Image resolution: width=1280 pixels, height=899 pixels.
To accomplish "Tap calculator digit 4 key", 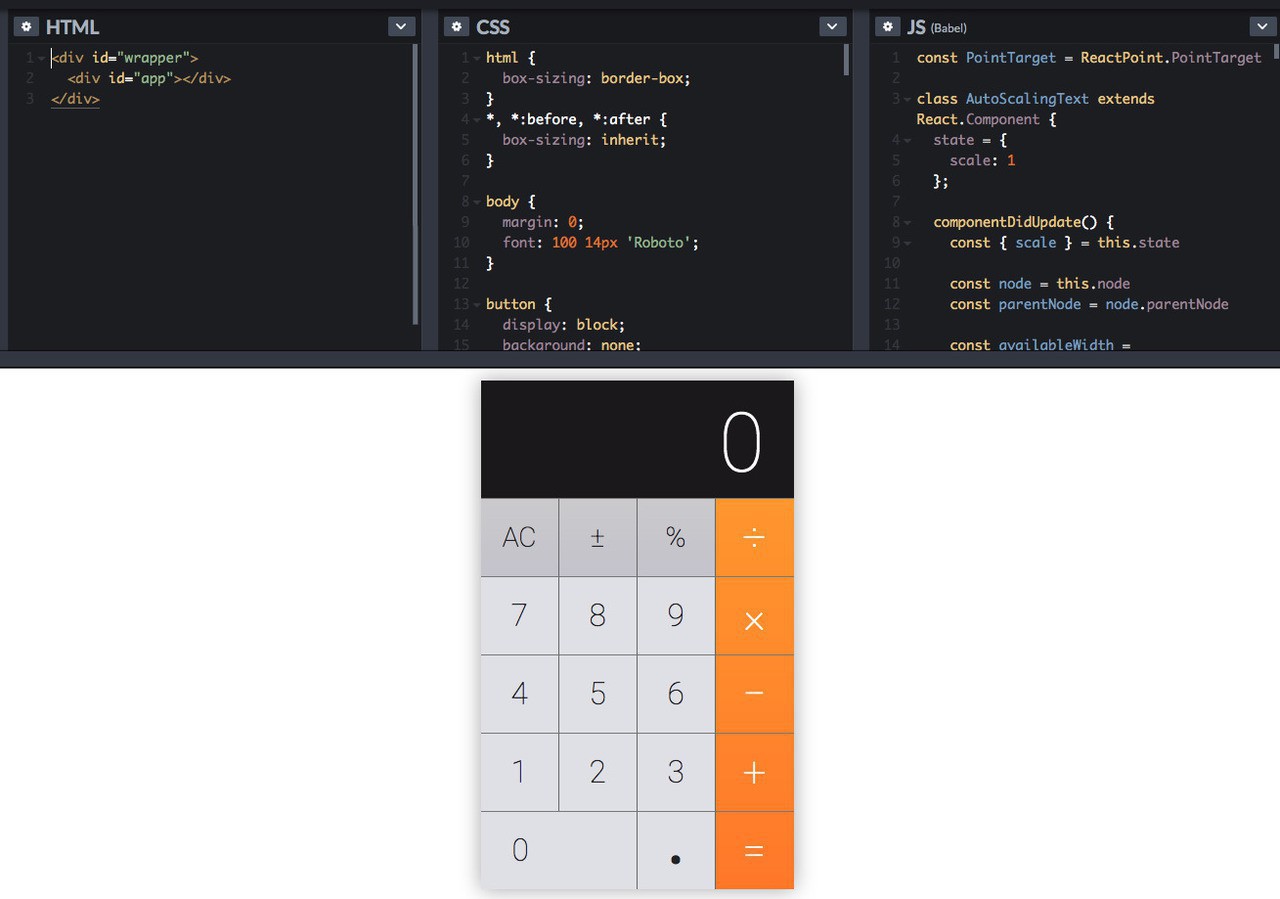I will coord(519,694).
